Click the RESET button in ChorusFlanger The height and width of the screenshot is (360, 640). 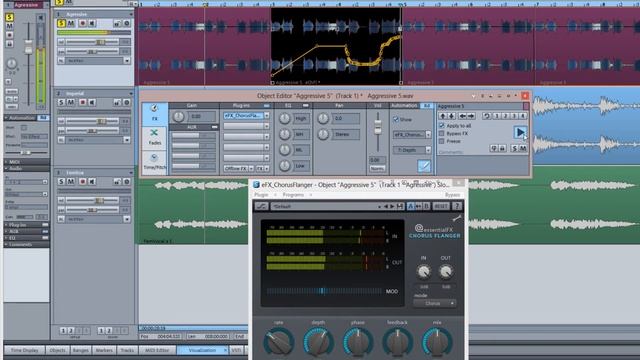(x=441, y=207)
